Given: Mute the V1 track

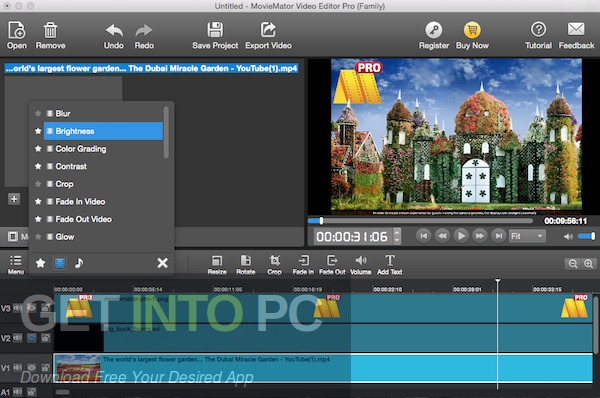Looking at the screenshot, I should tap(18, 368).
